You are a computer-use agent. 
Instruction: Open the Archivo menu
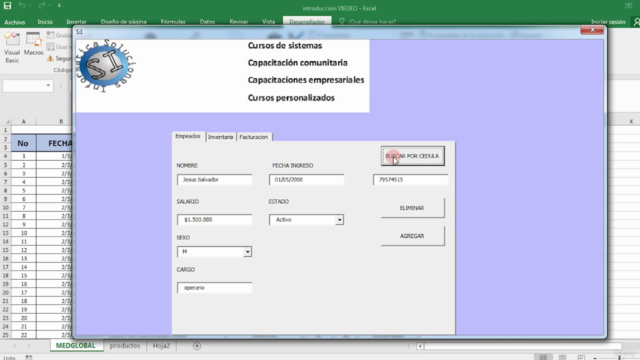pyautogui.click(x=15, y=22)
